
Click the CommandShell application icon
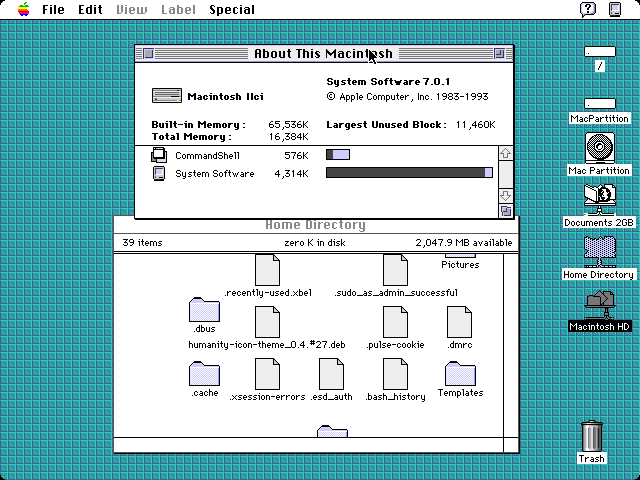(x=159, y=155)
